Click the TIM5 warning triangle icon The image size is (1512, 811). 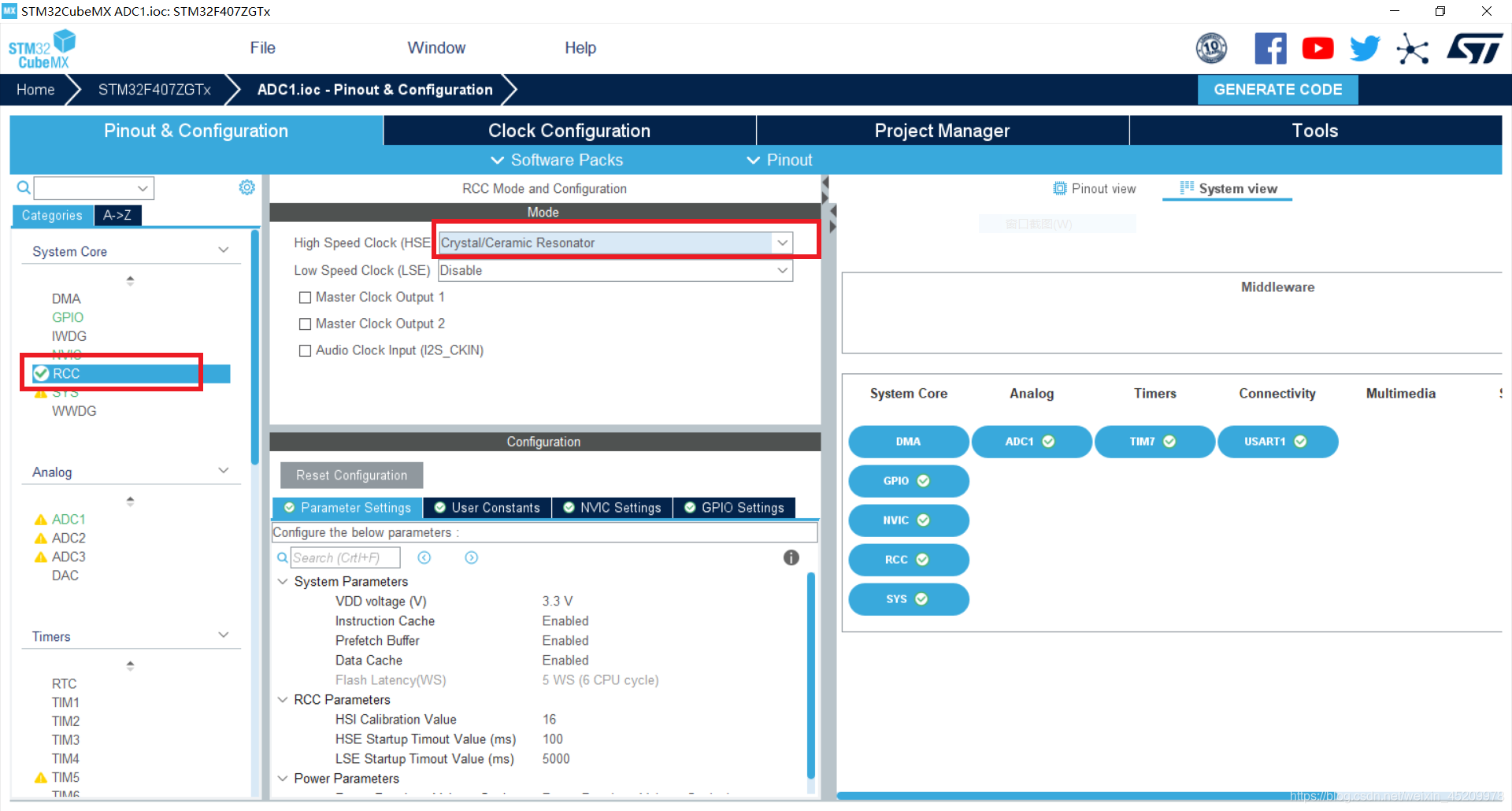[41, 778]
